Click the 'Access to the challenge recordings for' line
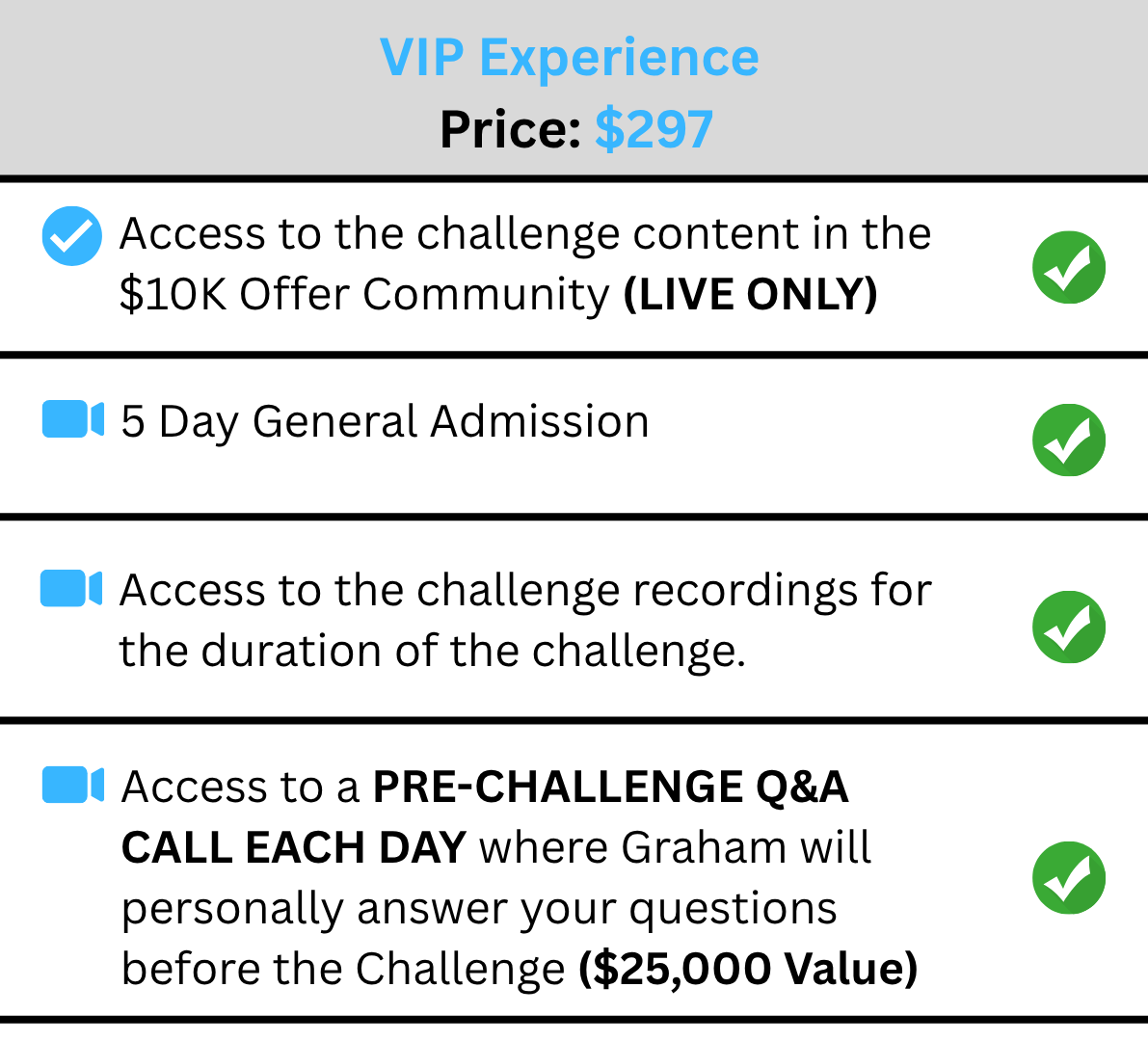 pos(525,591)
